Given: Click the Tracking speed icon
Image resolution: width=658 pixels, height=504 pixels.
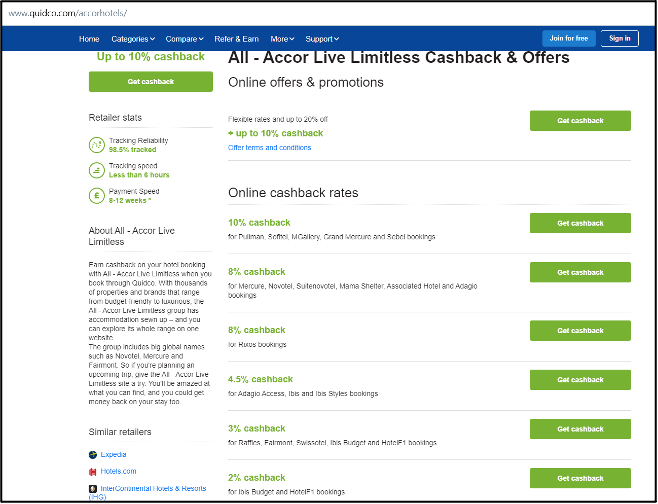Looking at the screenshot, I should click(97, 170).
